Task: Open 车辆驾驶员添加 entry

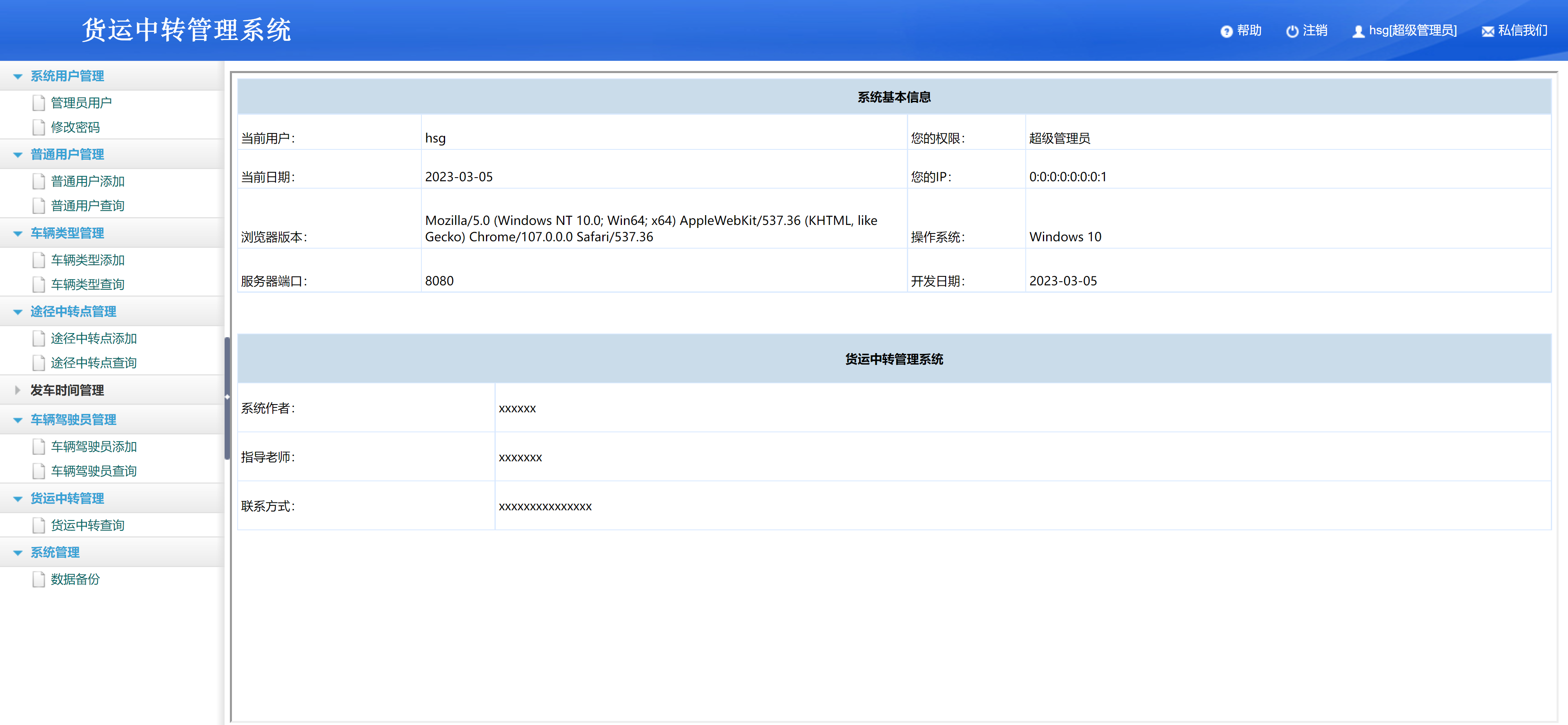Action: click(x=94, y=447)
